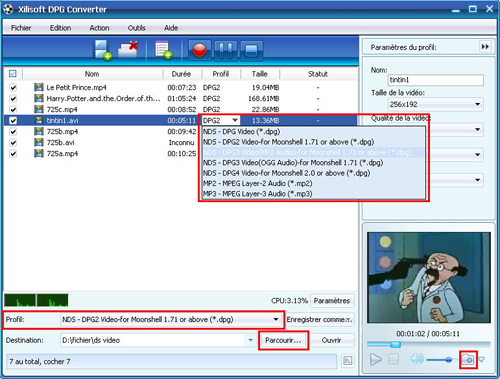Open the Qualité de la vidéo dropdown
Viewport: 500px width, 379px height.
[477, 129]
